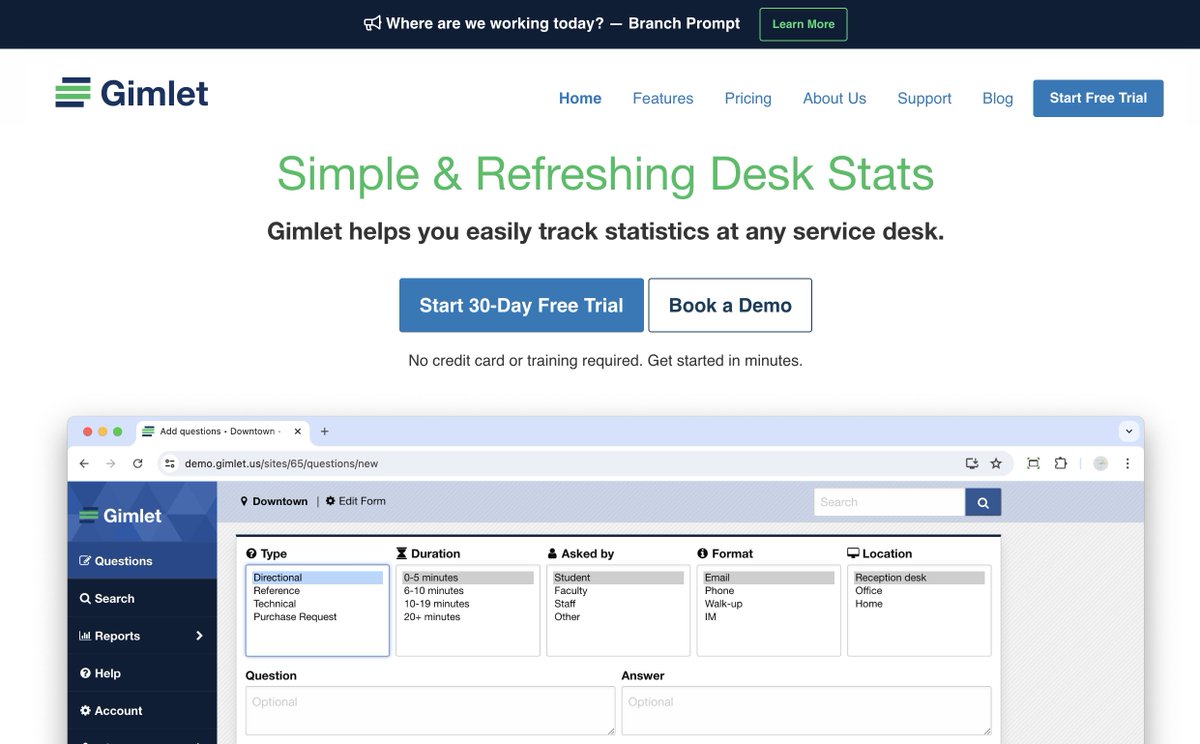Expand the Reports sidebar chevron
The height and width of the screenshot is (744, 1200).
coord(199,636)
